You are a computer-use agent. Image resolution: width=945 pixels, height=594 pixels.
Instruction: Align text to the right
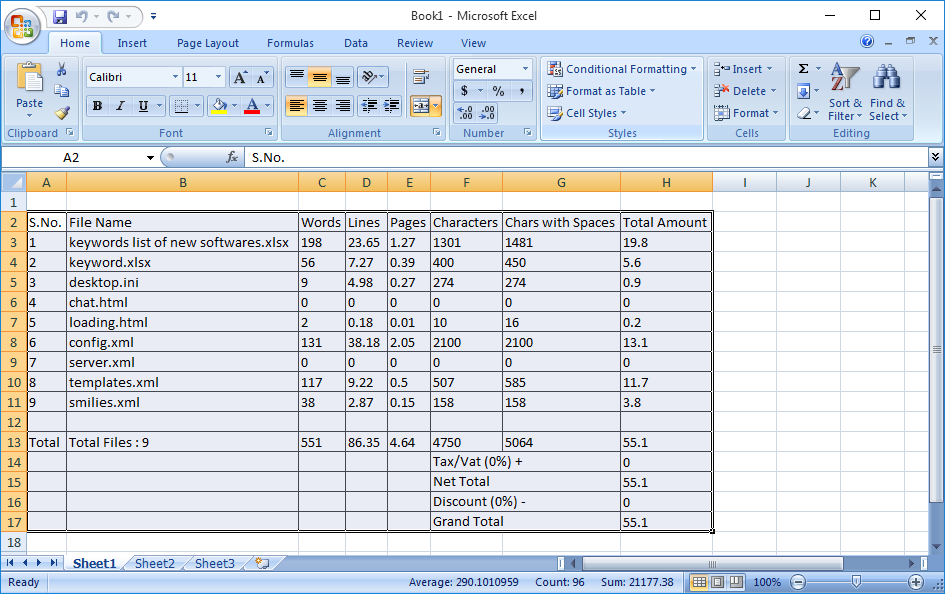tap(342, 106)
